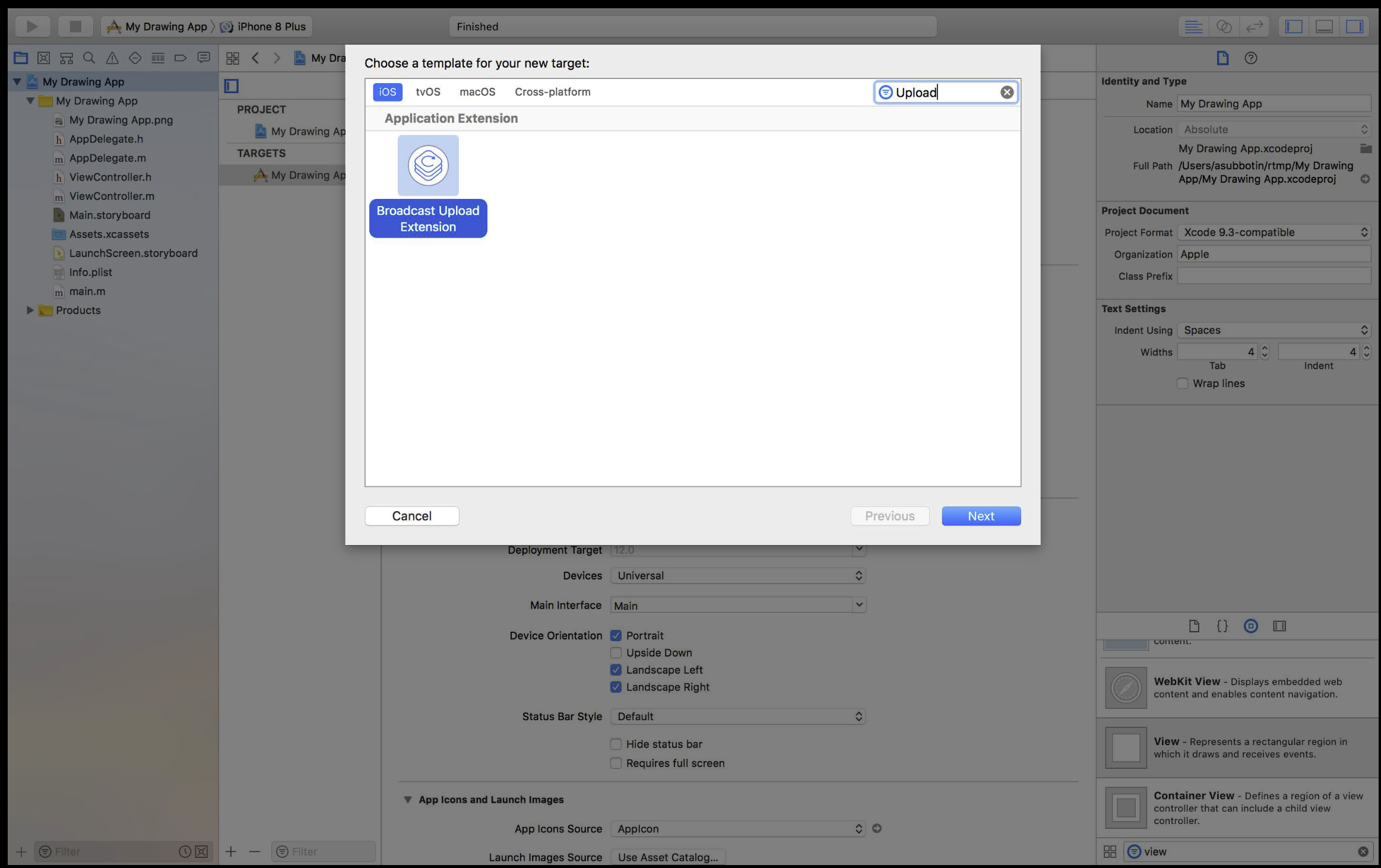Select the Broadcast Upload Extension template icon
1381x868 pixels.
tap(427, 166)
